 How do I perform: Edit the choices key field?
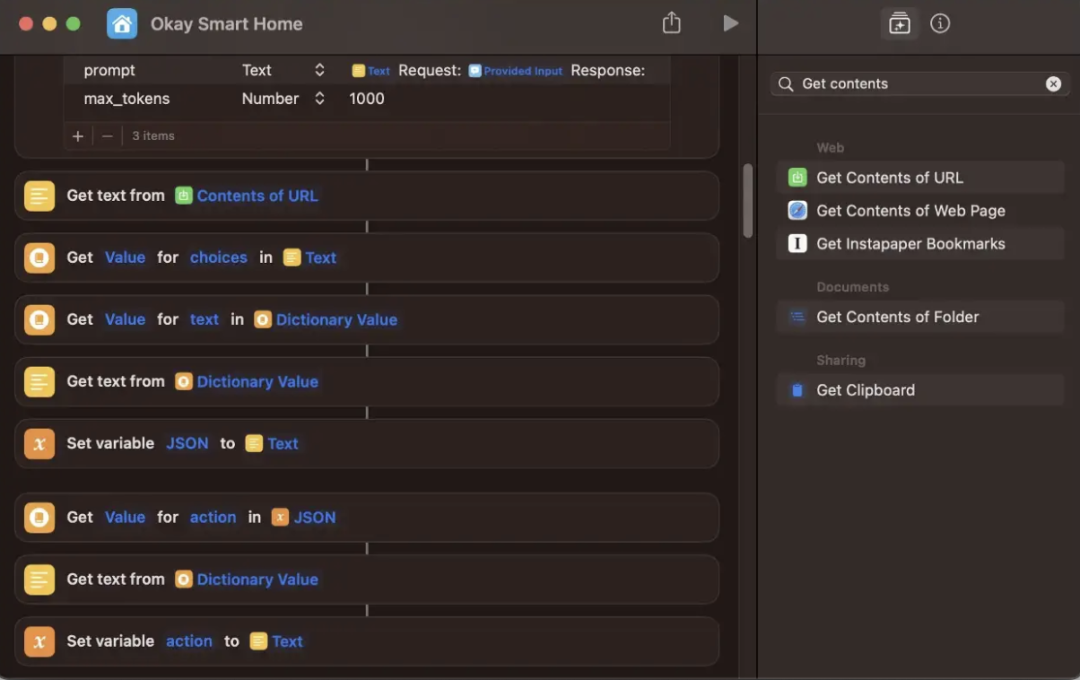[x=218, y=258]
